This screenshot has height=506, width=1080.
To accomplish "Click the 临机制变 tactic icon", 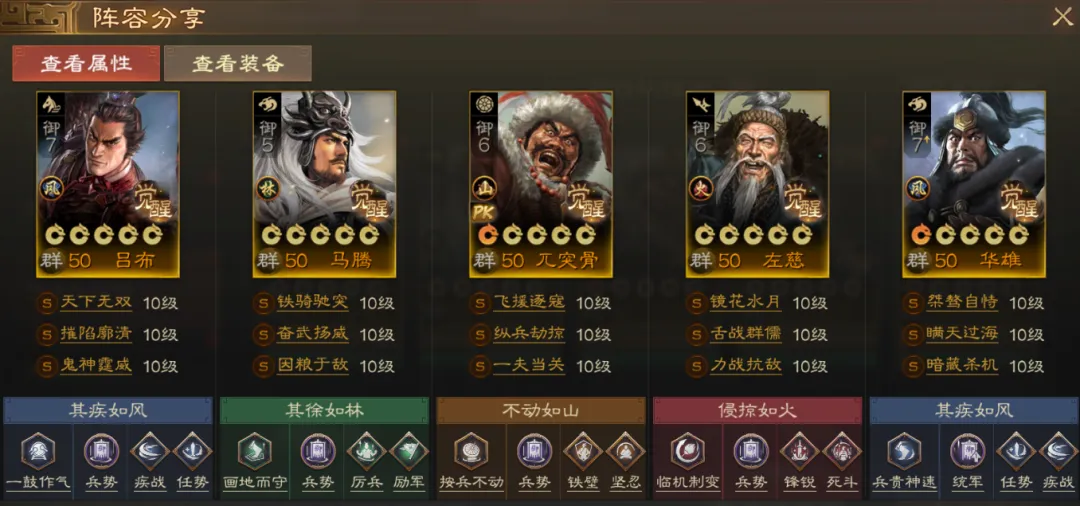I will [x=688, y=452].
